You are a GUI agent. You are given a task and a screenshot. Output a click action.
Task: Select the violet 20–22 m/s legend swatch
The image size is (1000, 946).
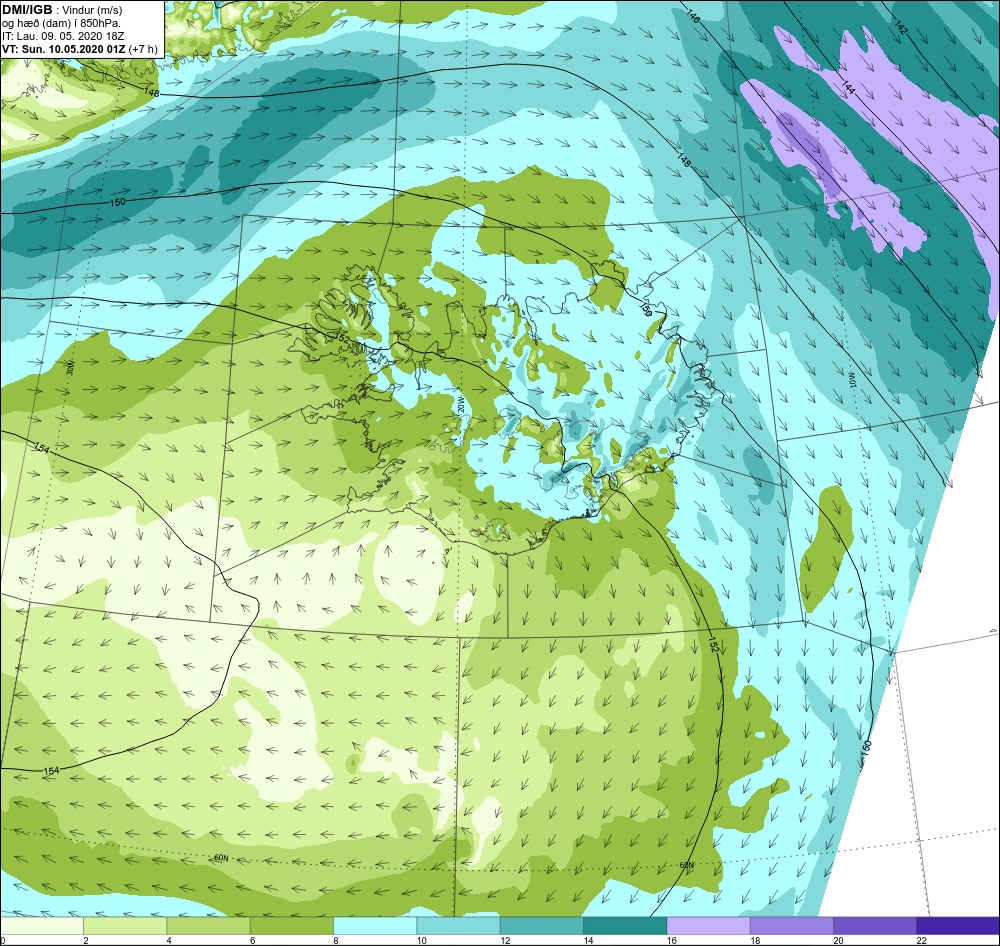click(875, 925)
